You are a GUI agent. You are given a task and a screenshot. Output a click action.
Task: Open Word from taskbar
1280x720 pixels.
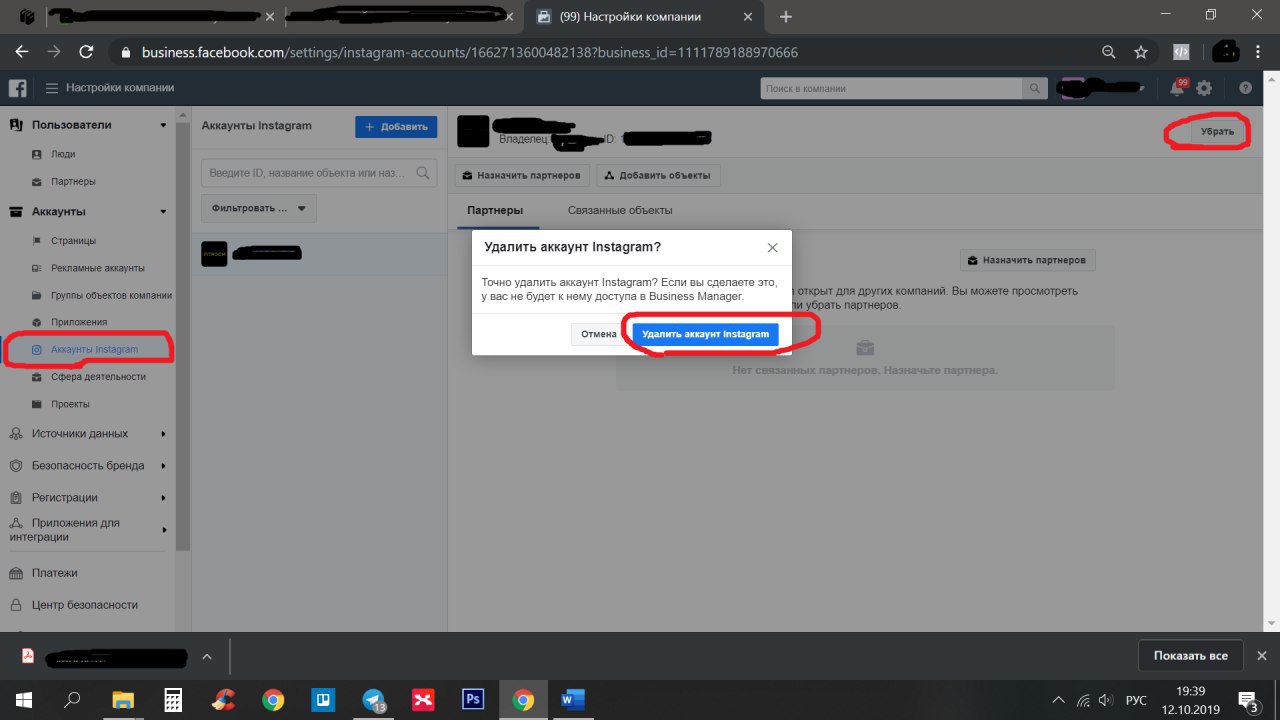pos(573,698)
